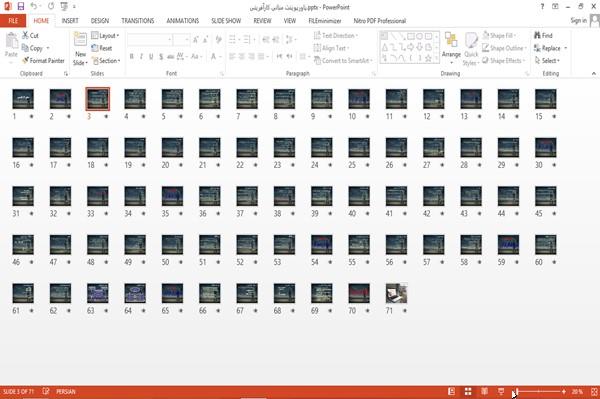Open PowerPoint Help question mark

point(542,7)
